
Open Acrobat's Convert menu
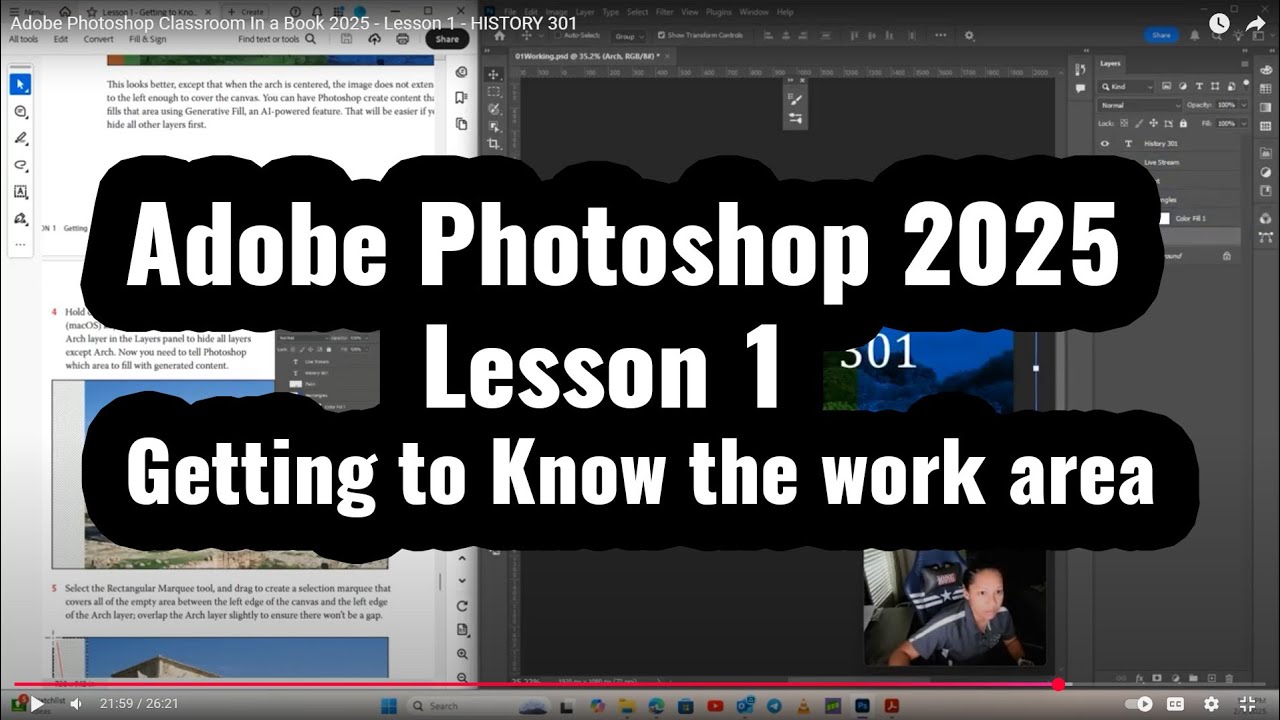click(98, 39)
